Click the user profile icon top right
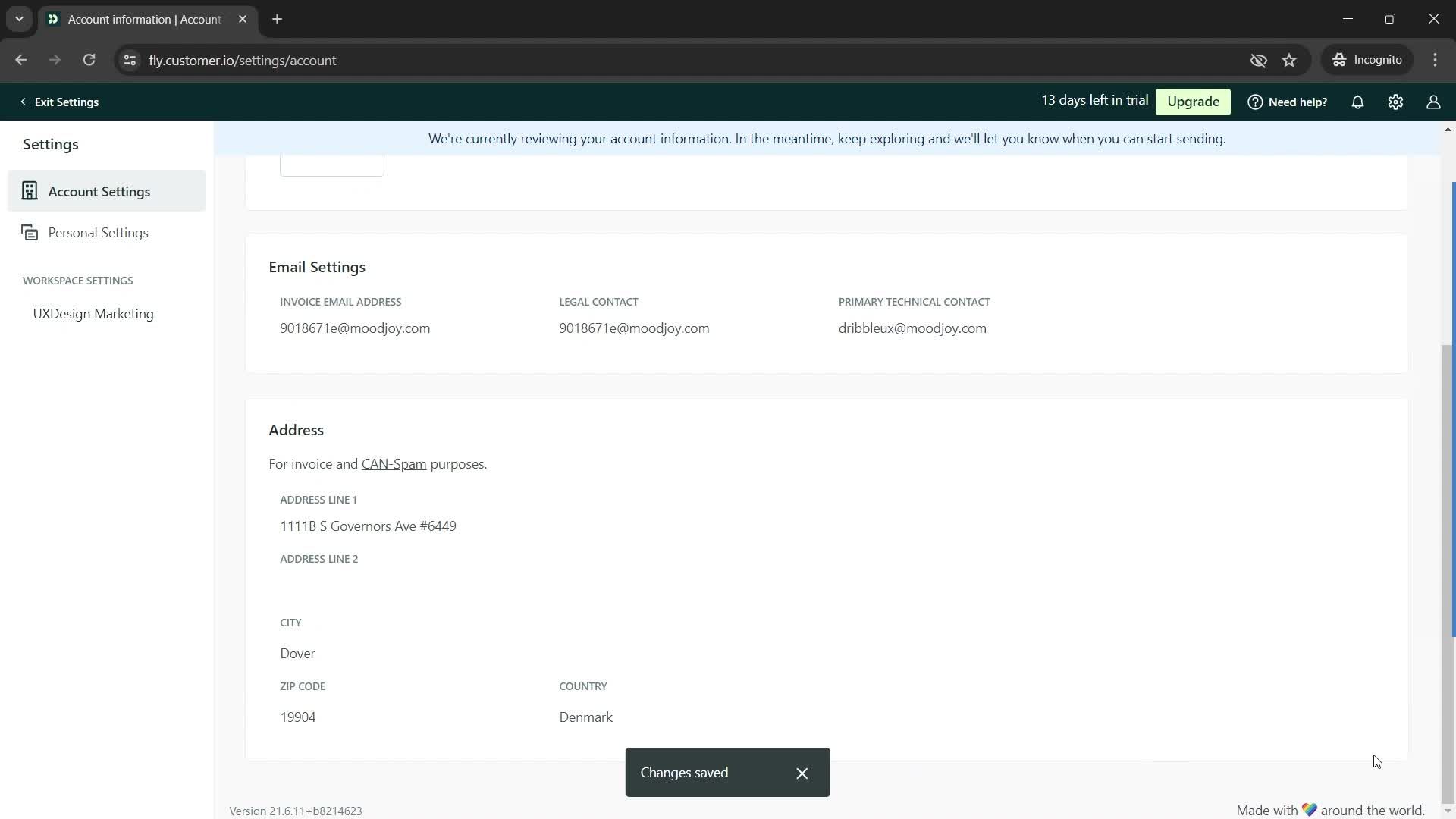Screen dimensions: 1456x819 click(1434, 102)
